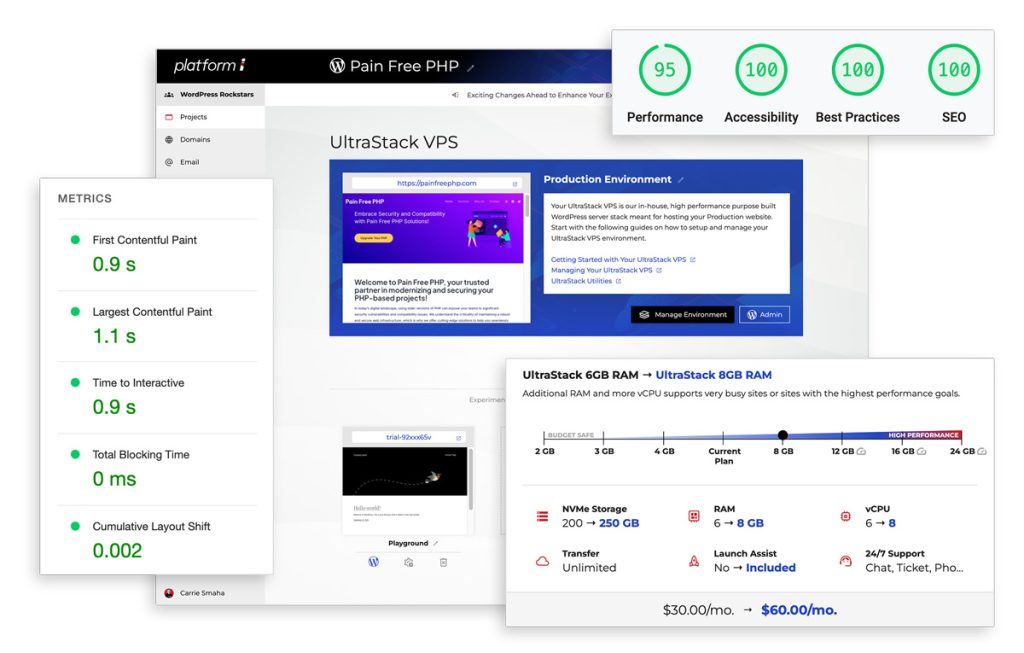The height and width of the screenshot is (653, 1024).
Task: Open the WordPress icon under Playground
Action: pos(373,562)
